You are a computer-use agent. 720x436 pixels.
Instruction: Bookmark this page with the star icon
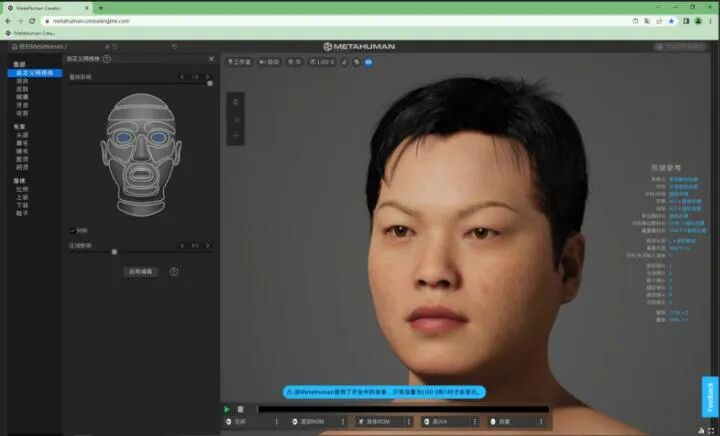click(671, 21)
